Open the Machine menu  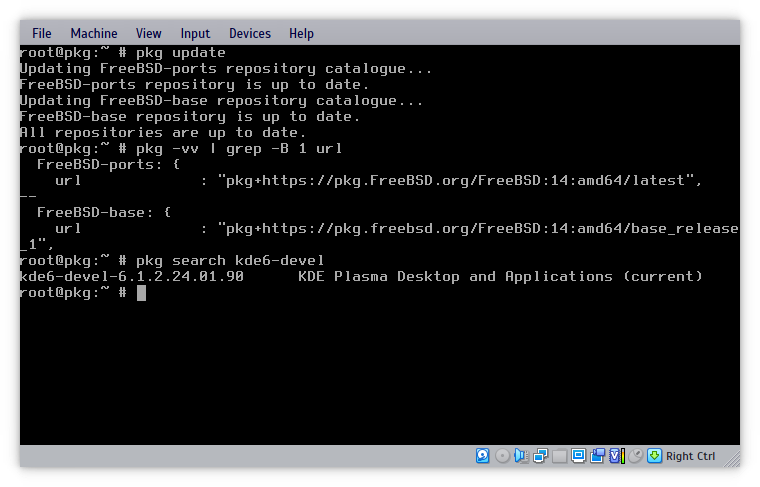[x=93, y=33]
